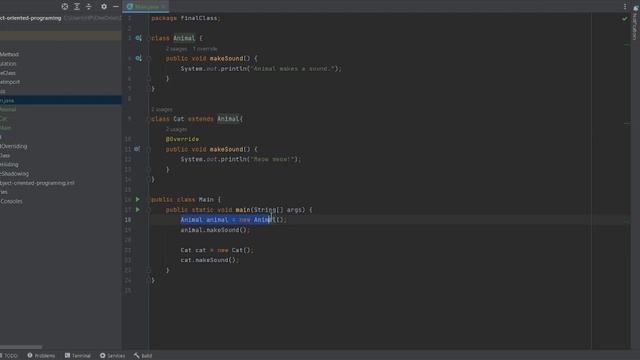Click 'extends' keyword in class Cat declaration
Image resolution: width=640 pixels, height=360 pixels.
[x=200, y=119]
